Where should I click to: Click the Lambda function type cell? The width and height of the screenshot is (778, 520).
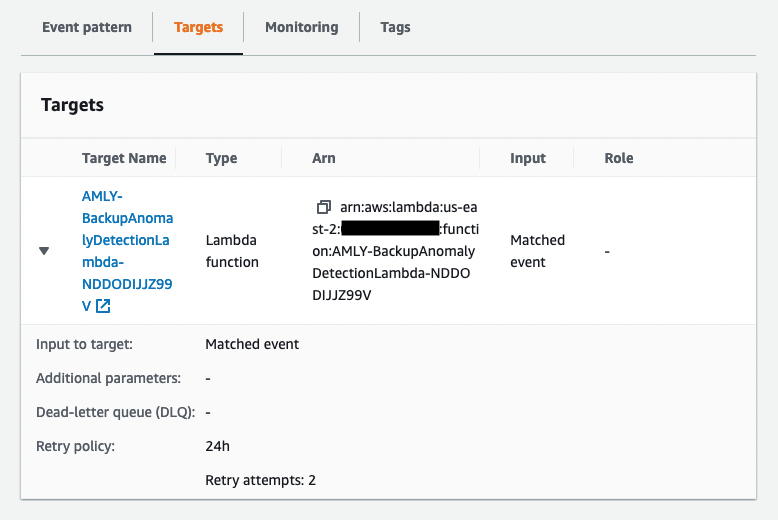[x=232, y=251]
